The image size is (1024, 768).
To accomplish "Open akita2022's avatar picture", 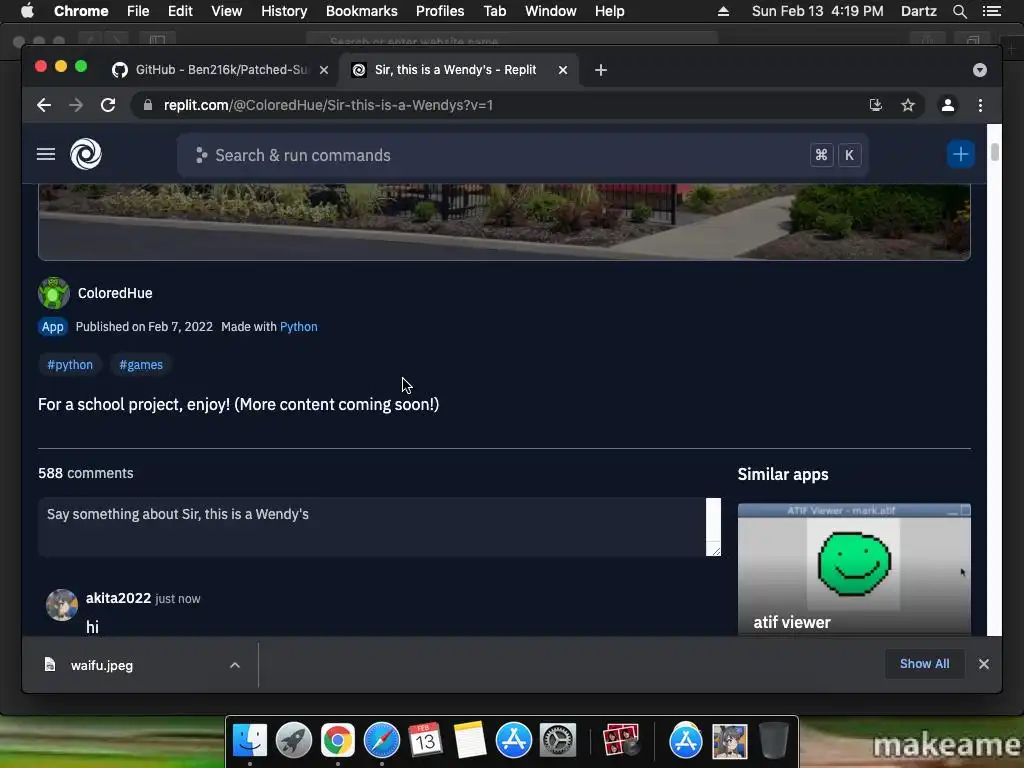I will pos(62,605).
